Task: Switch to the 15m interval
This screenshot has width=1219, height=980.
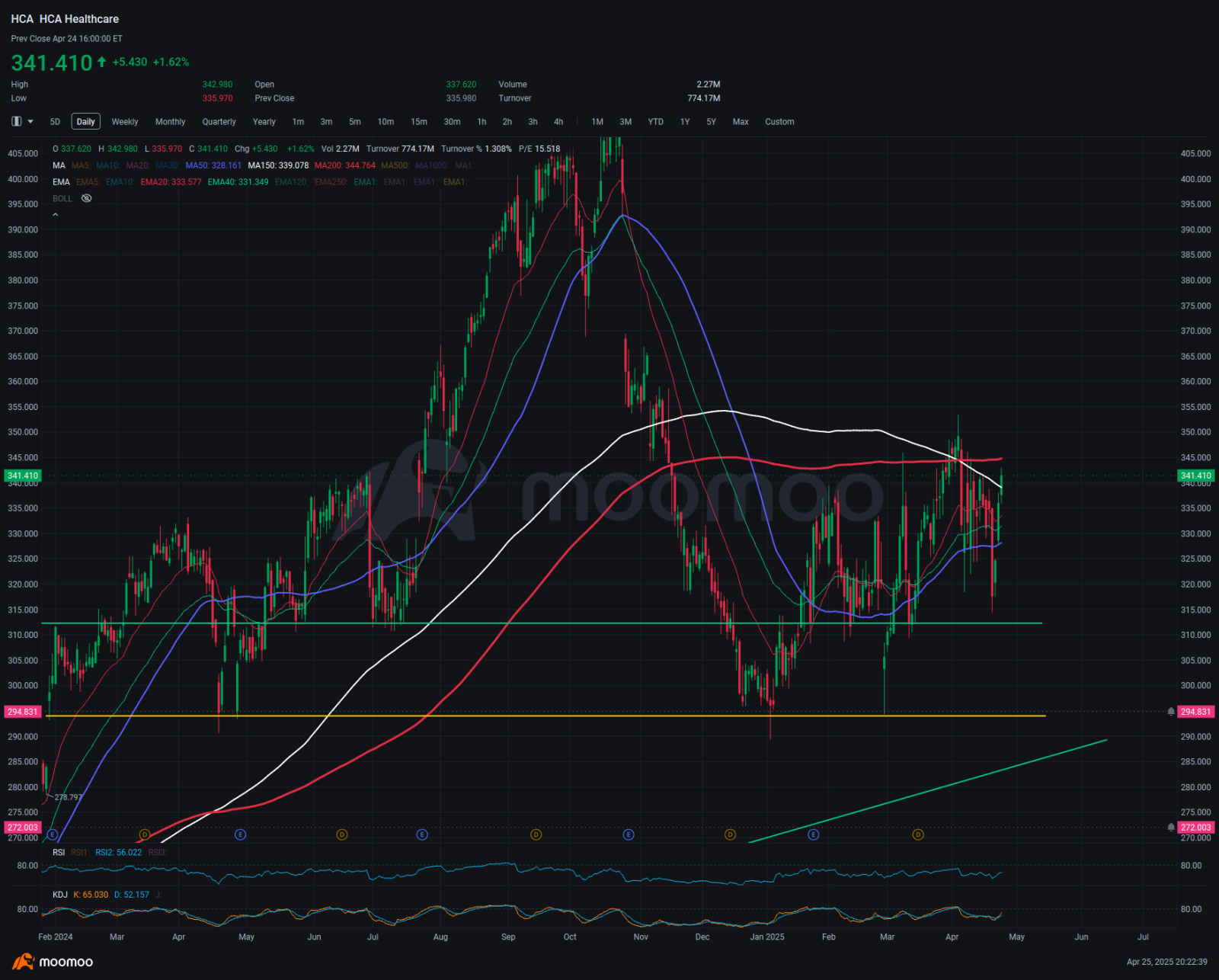Action: (419, 122)
